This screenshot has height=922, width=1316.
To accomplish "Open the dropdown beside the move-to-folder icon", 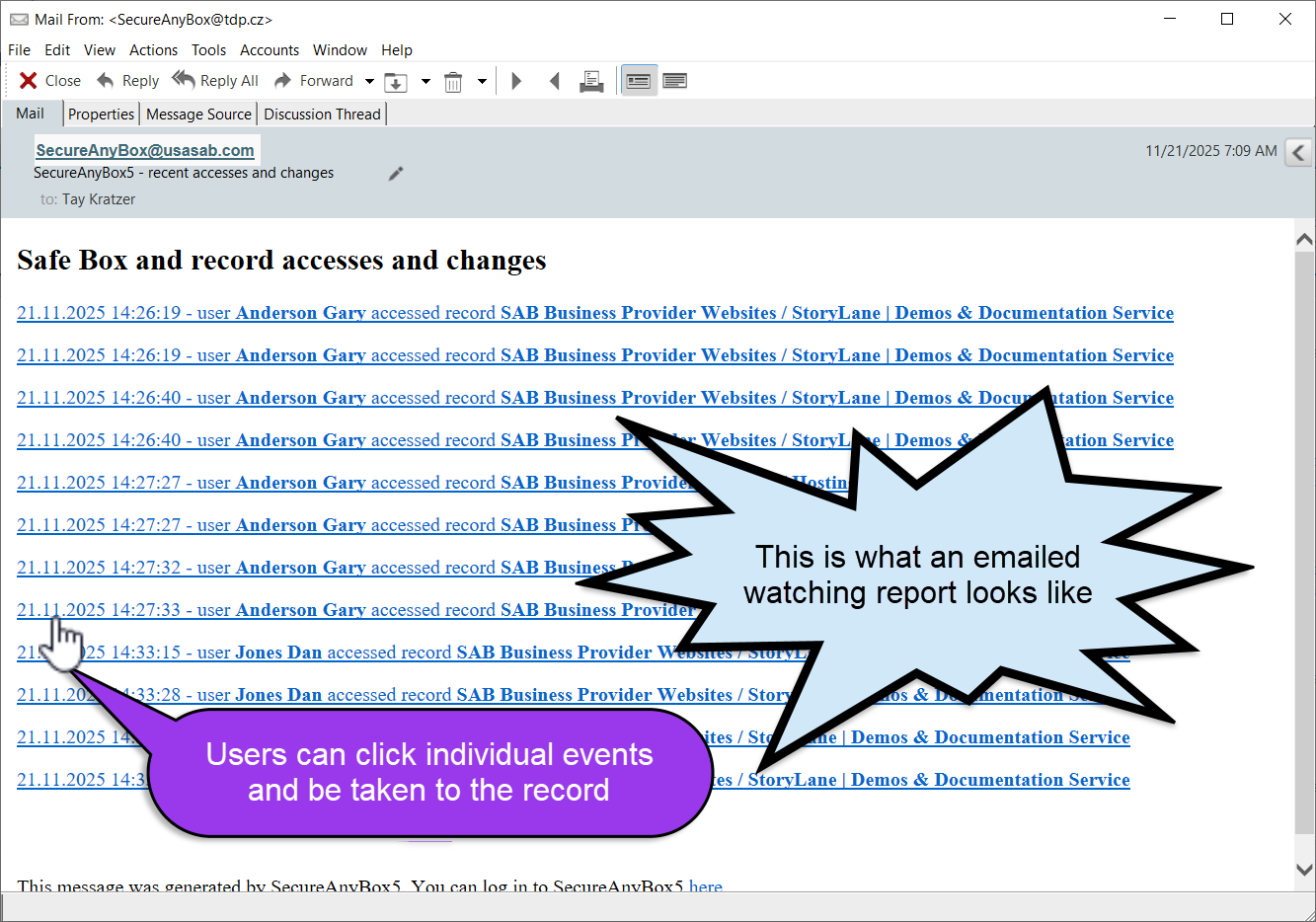I will tap(426, 81).
